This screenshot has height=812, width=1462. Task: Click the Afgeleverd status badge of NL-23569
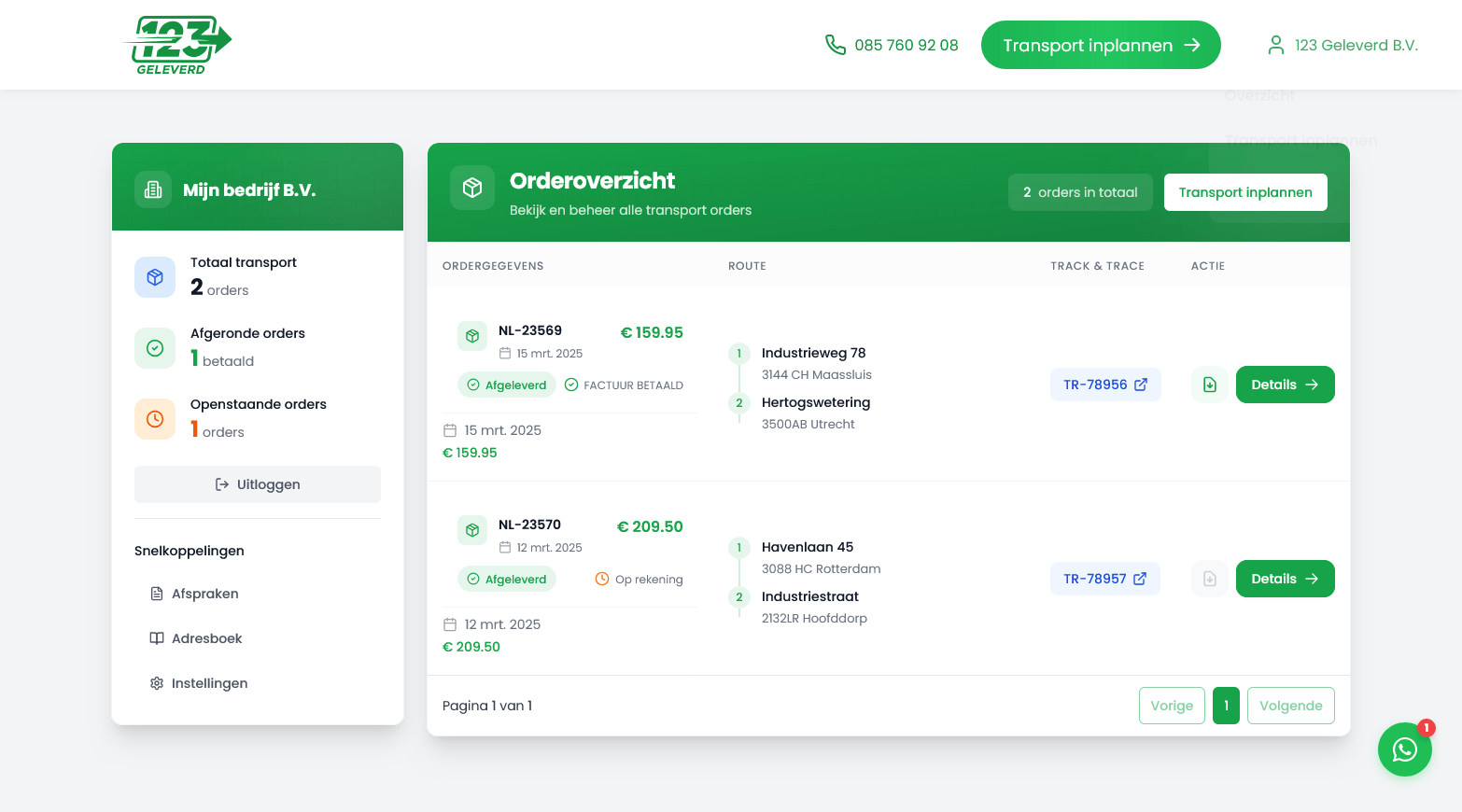click(507, 385)
